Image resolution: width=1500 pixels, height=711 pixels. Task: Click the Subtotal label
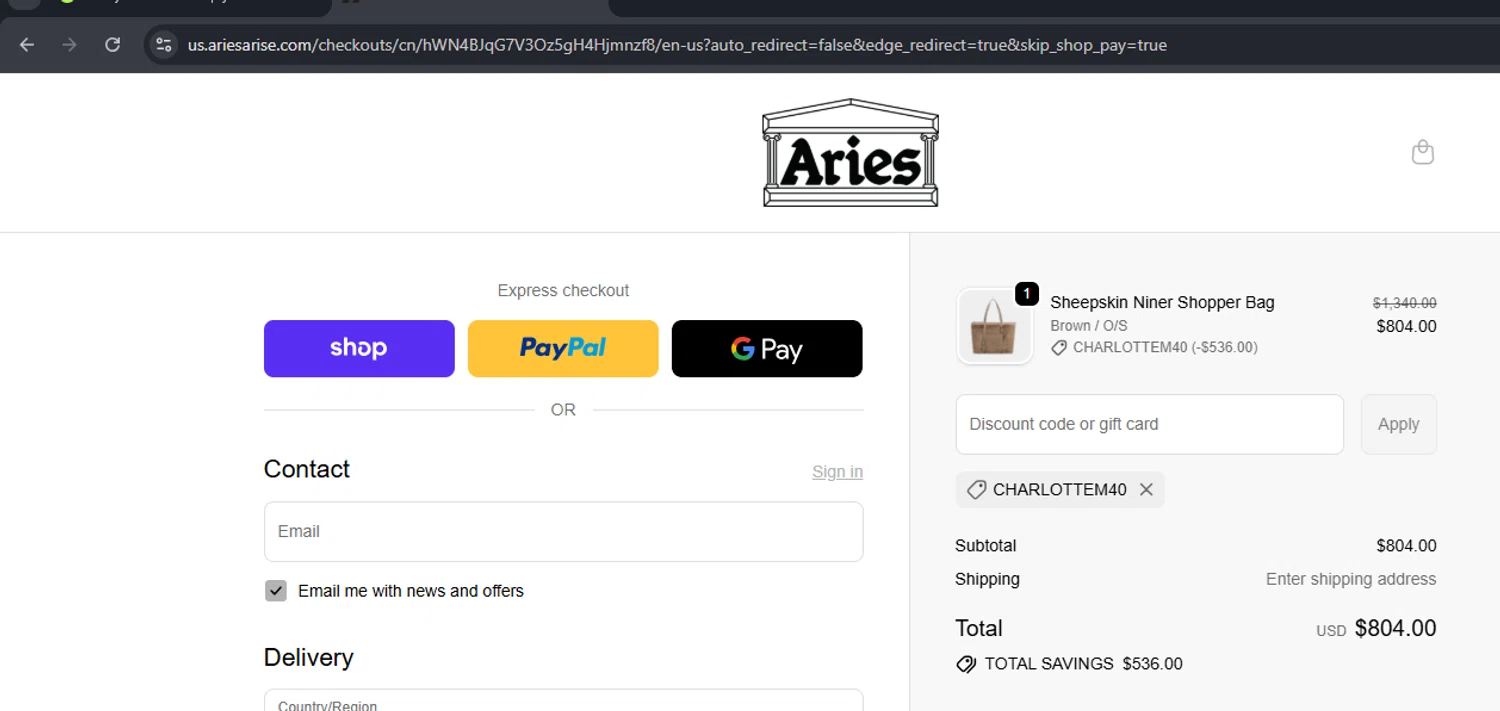(985, 546)
